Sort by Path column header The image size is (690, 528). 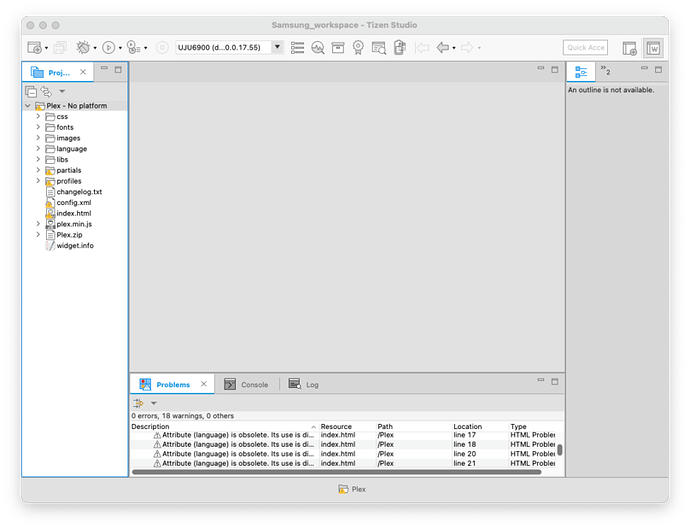[413, 426]
